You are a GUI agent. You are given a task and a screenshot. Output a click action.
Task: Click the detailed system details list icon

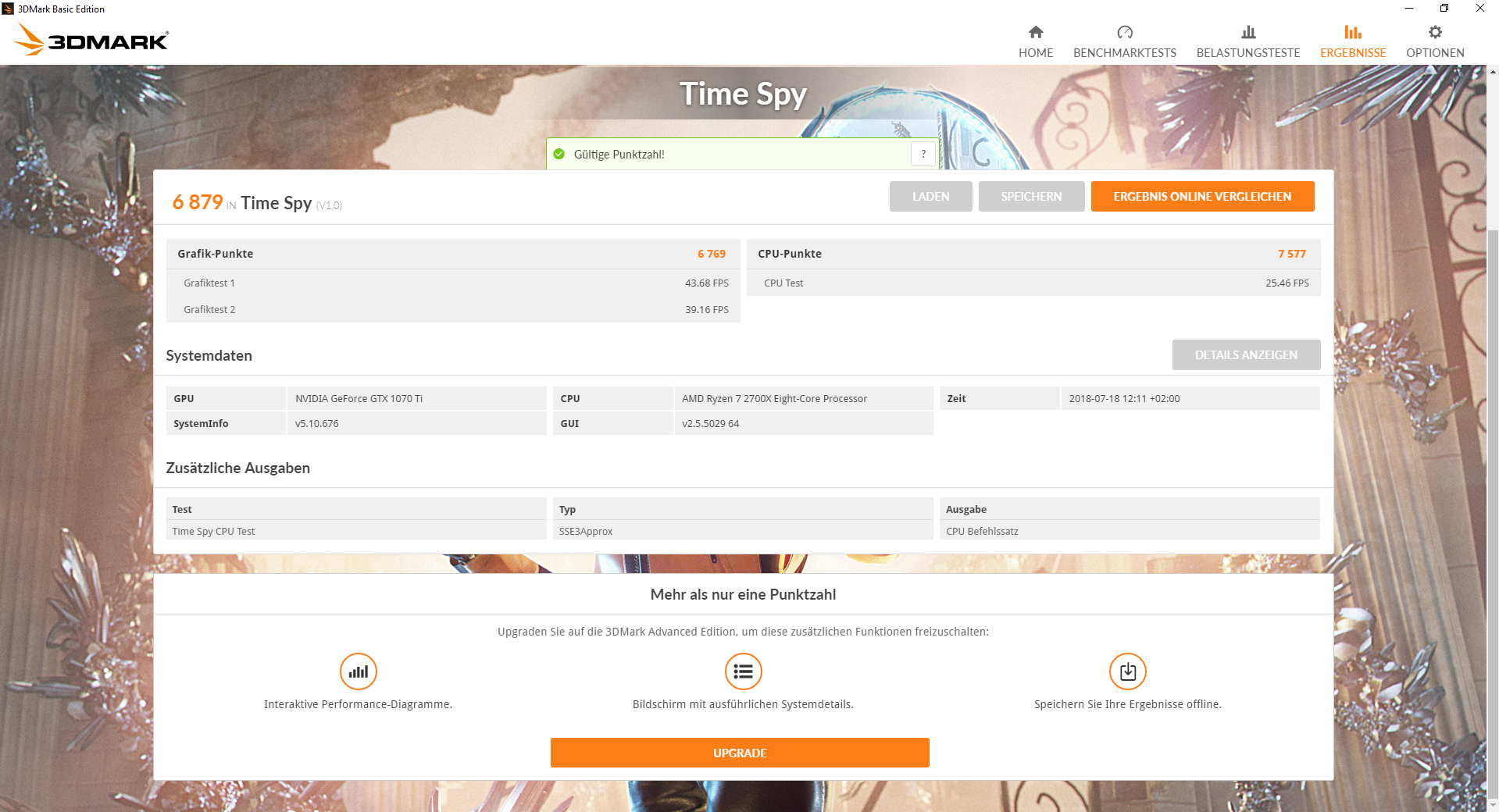744,671
